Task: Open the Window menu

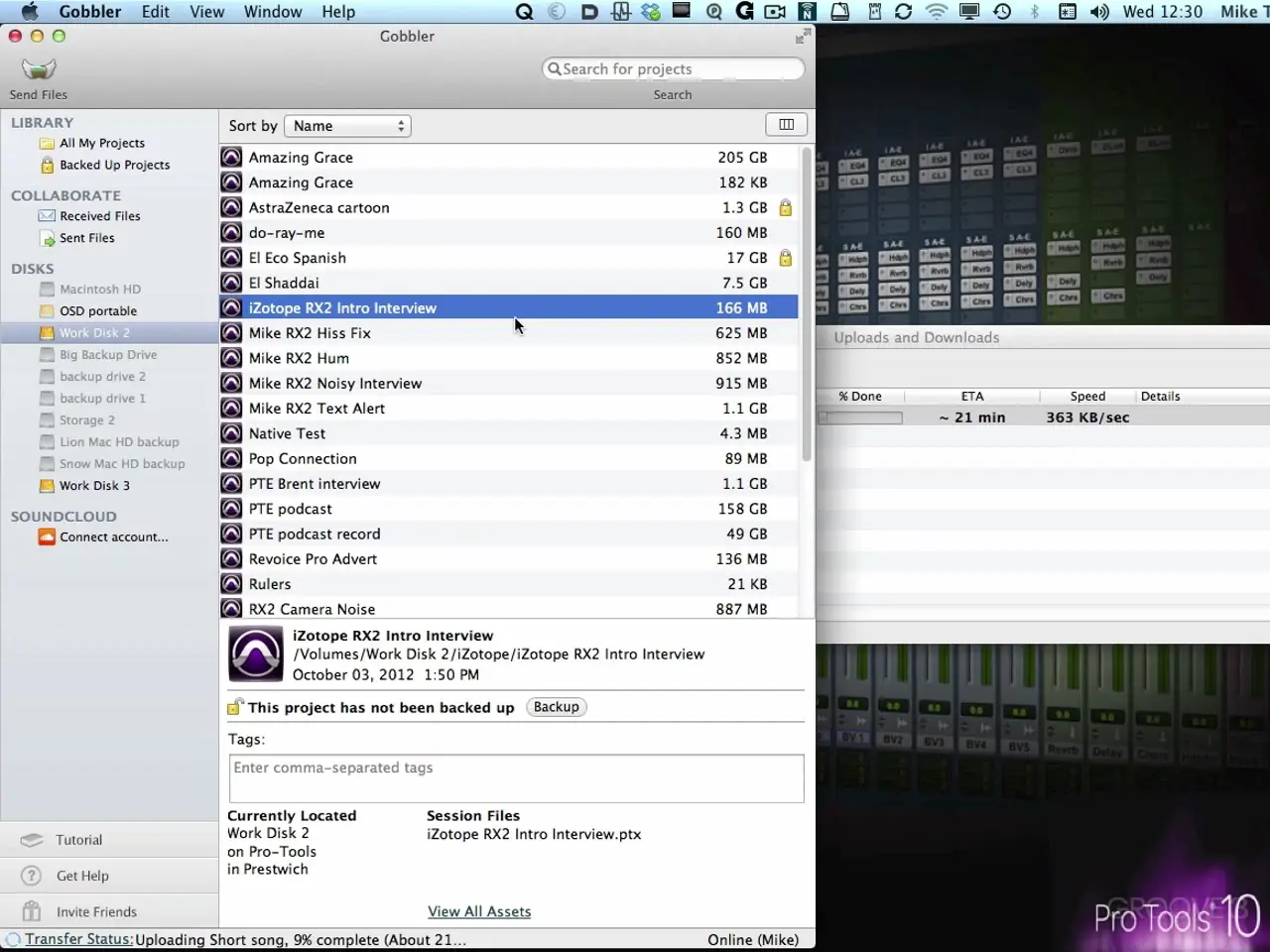Action: pyautogui.click(x=273, y=12)
